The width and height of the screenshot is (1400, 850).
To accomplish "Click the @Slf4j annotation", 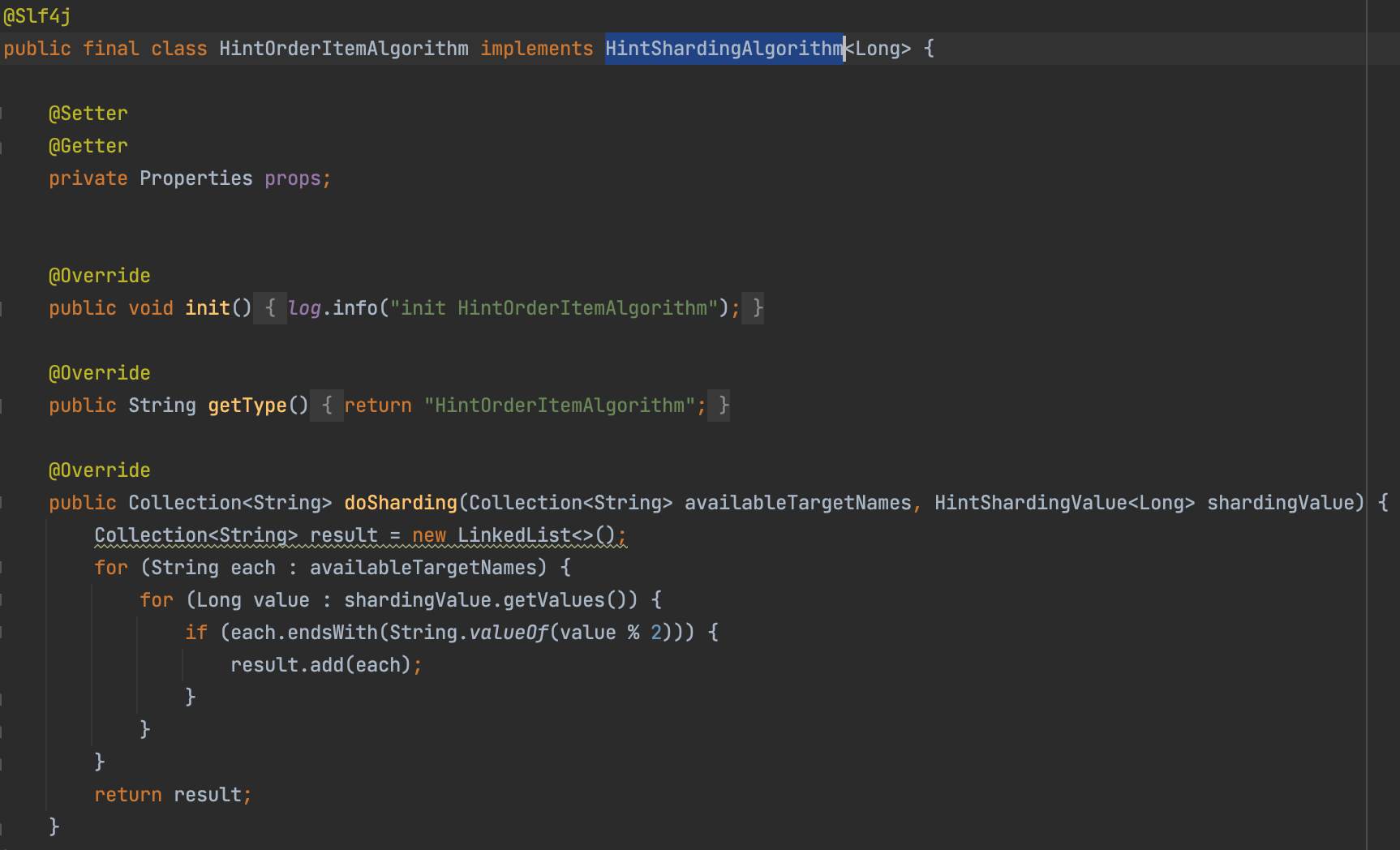I will [37, 16].
